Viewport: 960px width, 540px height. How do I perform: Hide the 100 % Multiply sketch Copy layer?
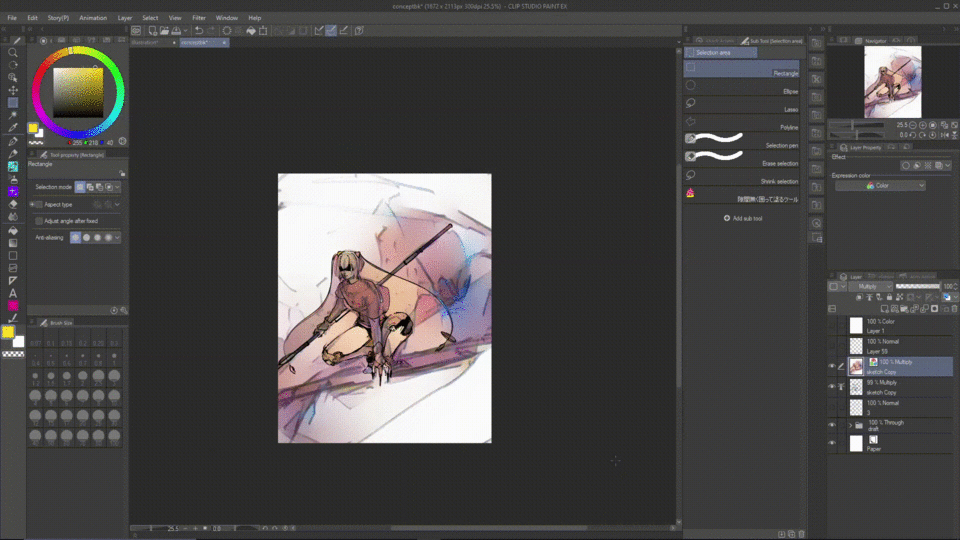tap(831, 366)
